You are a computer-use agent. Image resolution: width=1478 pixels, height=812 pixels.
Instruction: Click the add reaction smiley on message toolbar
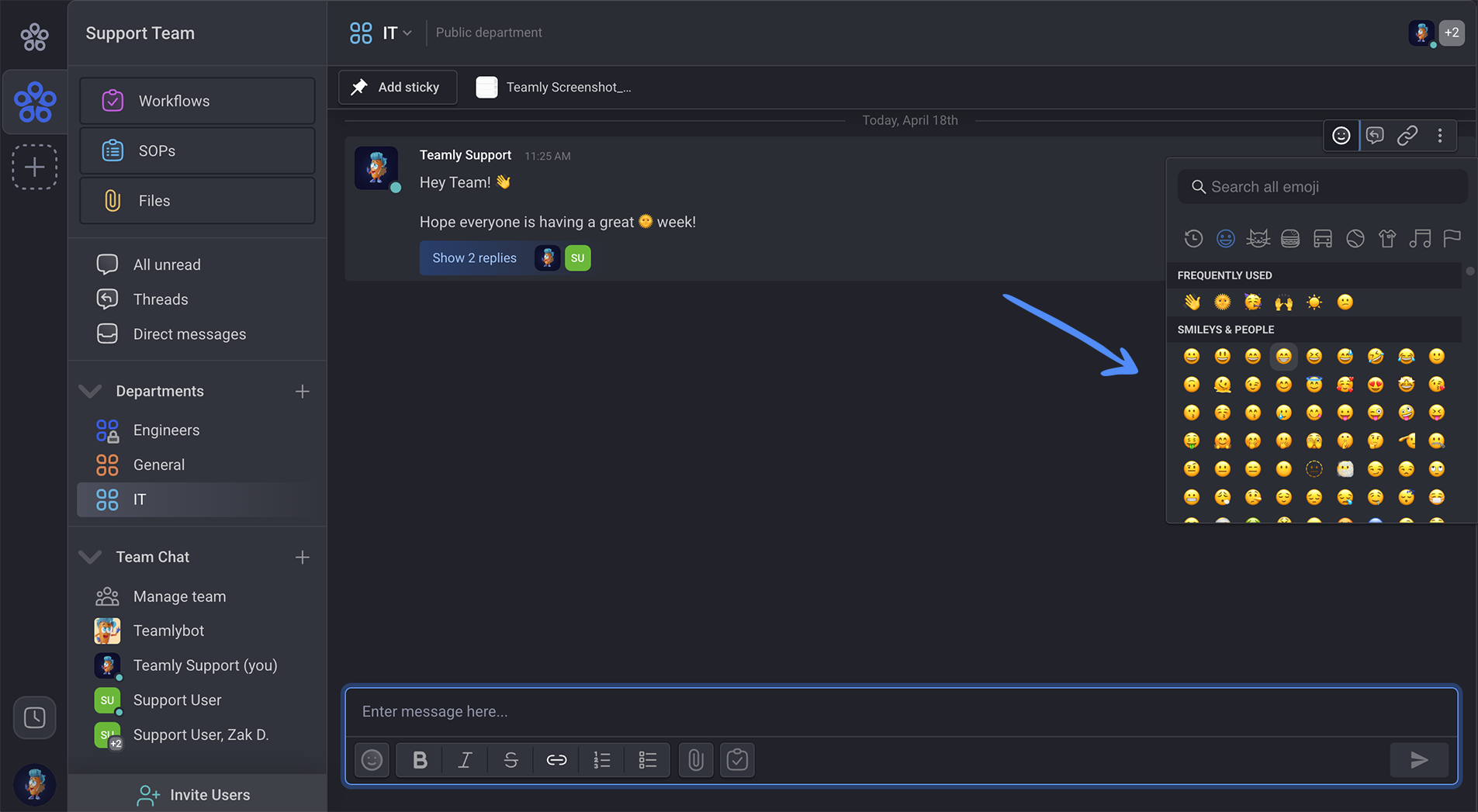click(x=1341, y=136)
